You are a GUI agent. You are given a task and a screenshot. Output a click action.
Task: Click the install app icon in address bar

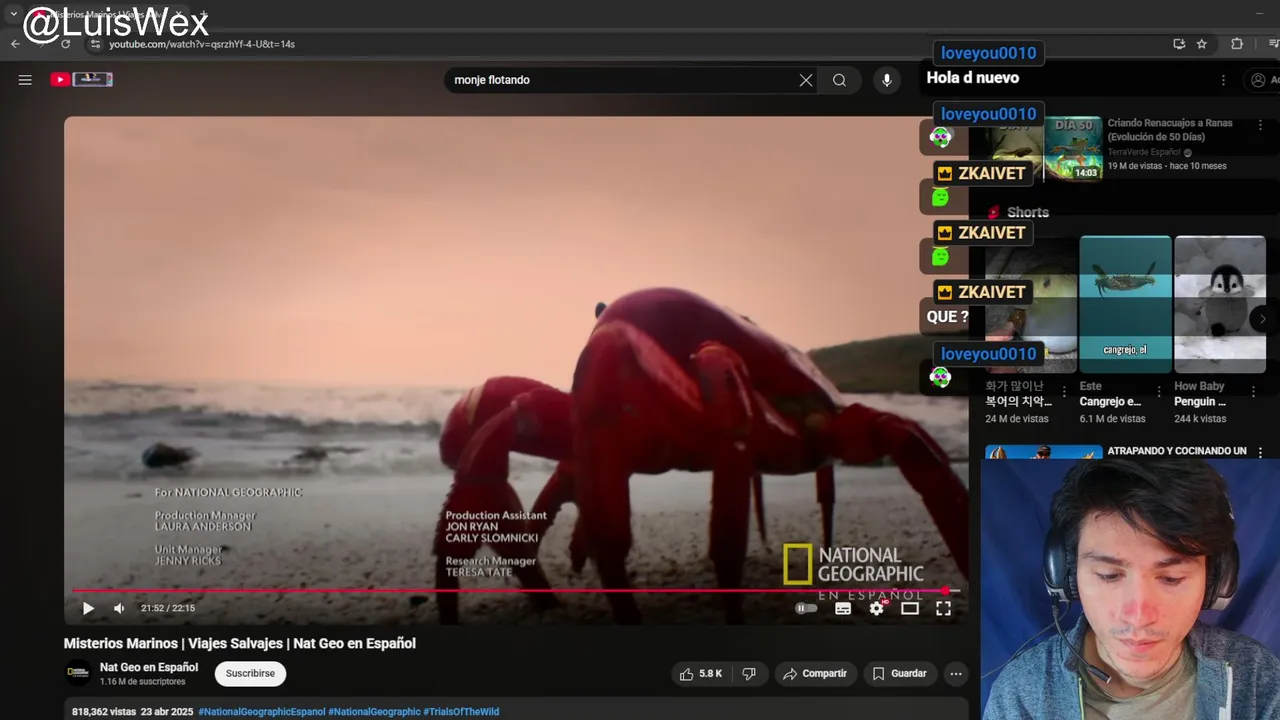1179,44
